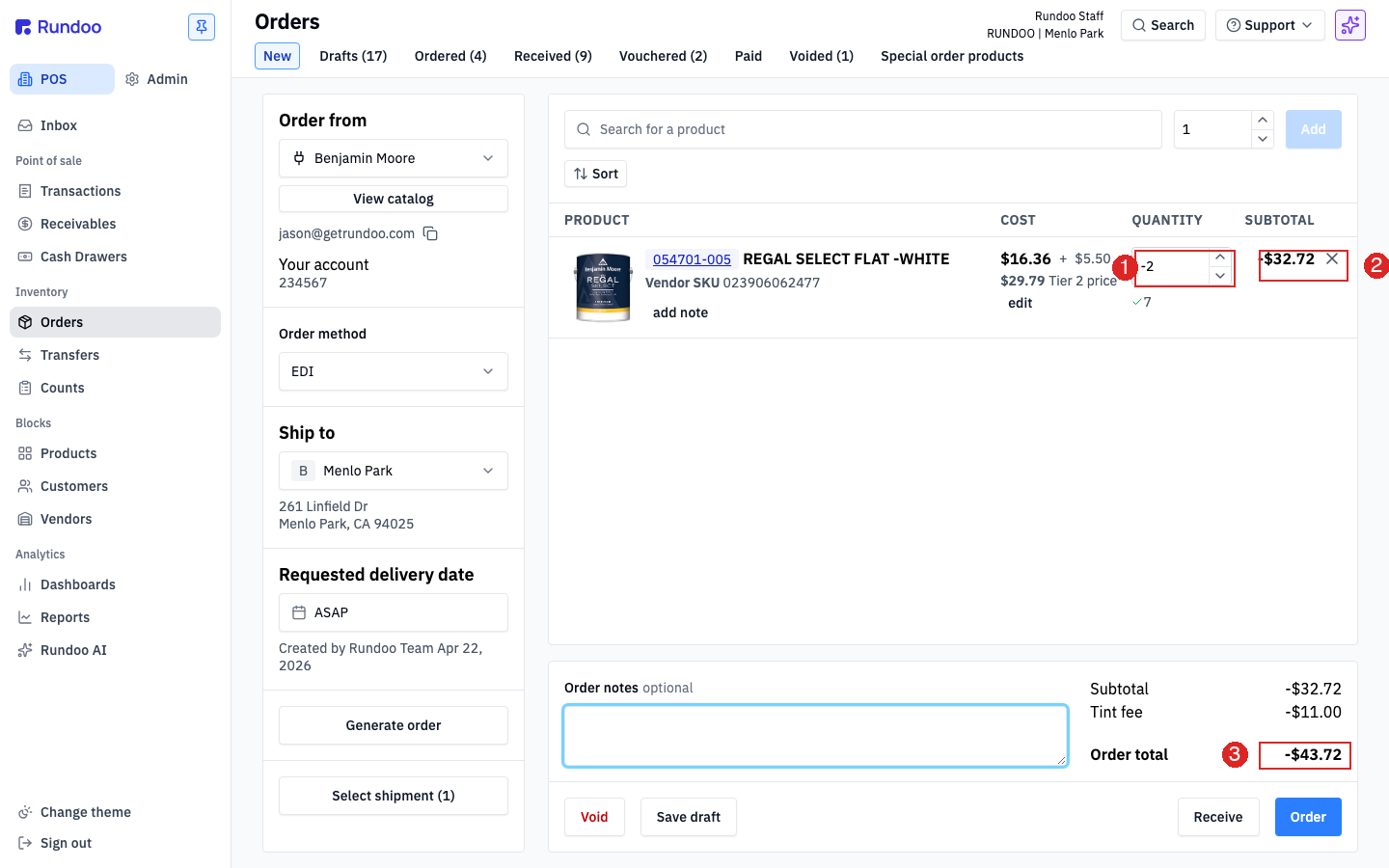The width and height of the screenshot is (1389, 868).
Task: Click the Rundoo logo
Action: tap(59, 27)
